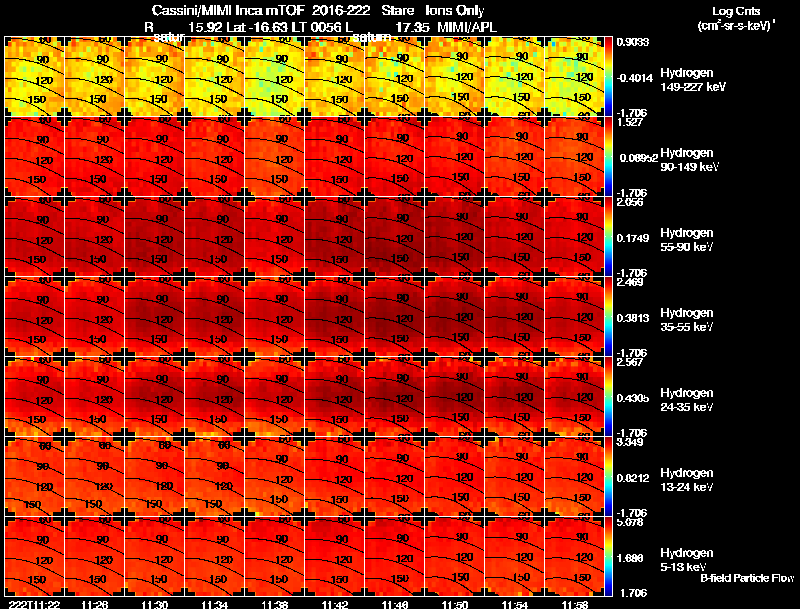The width and height of the screenshot is (800, 609).
Task: Select the color bar for Hydrogen 5-13 keV
Action: click(608, 556)
